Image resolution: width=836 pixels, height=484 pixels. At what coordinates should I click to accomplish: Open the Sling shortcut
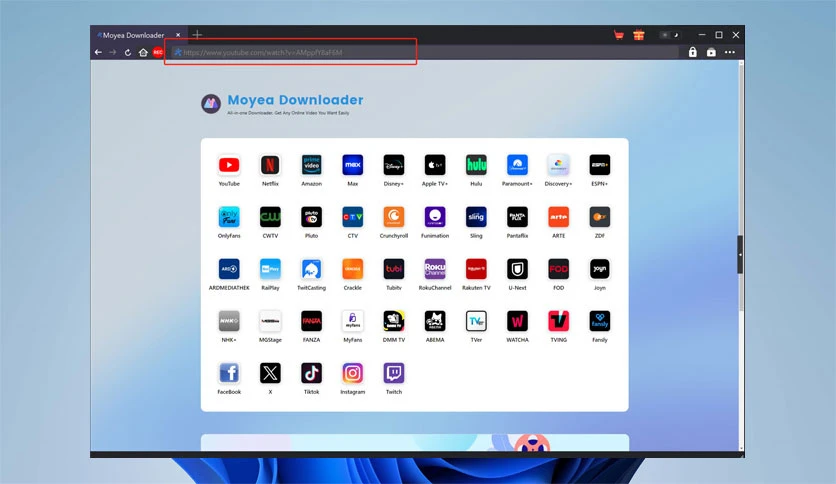pos(476,217)
